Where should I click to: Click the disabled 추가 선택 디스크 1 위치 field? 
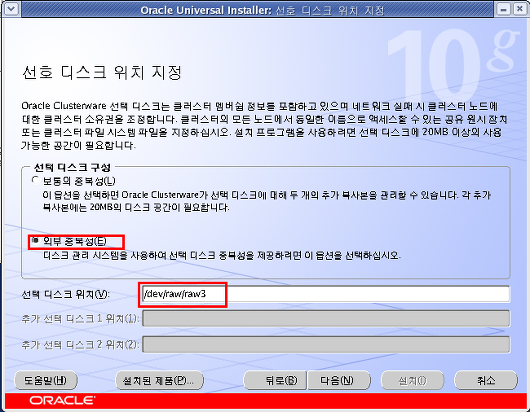[326, 319]
